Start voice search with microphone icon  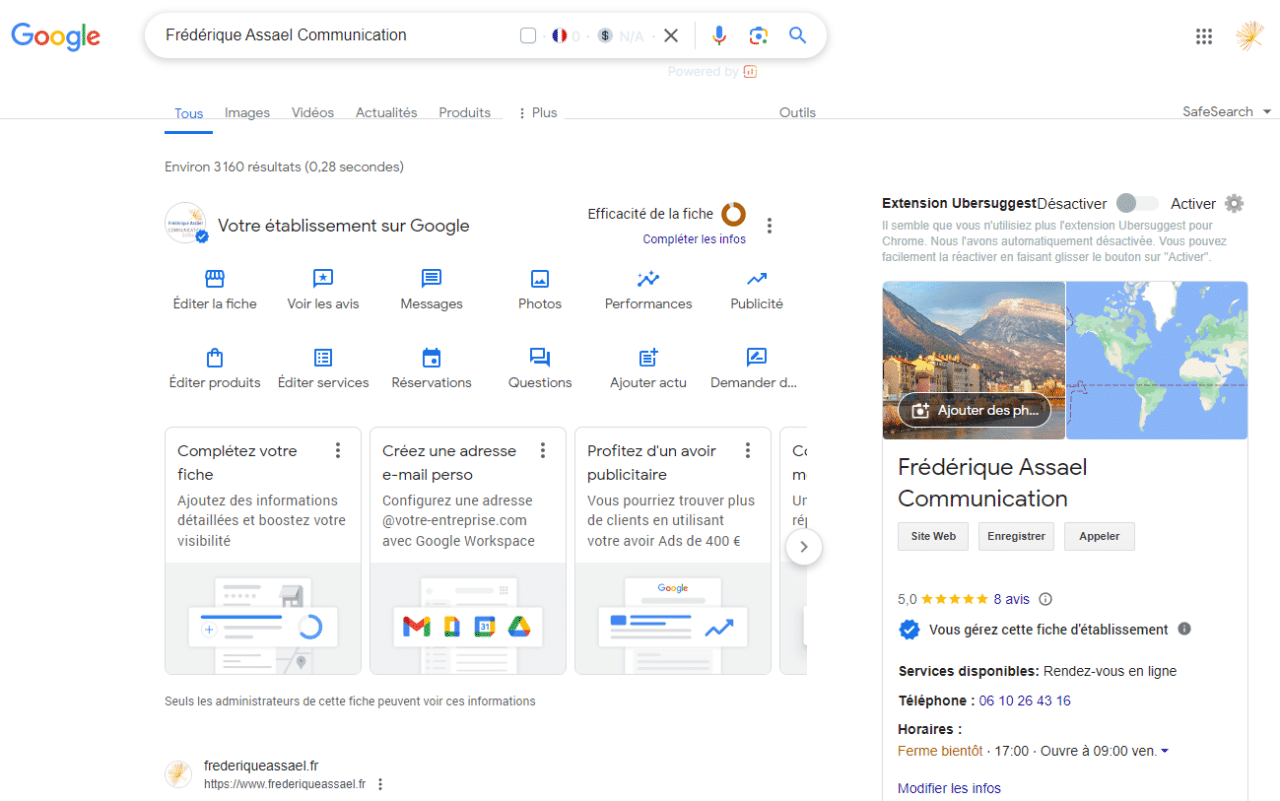tap(719, 36)
